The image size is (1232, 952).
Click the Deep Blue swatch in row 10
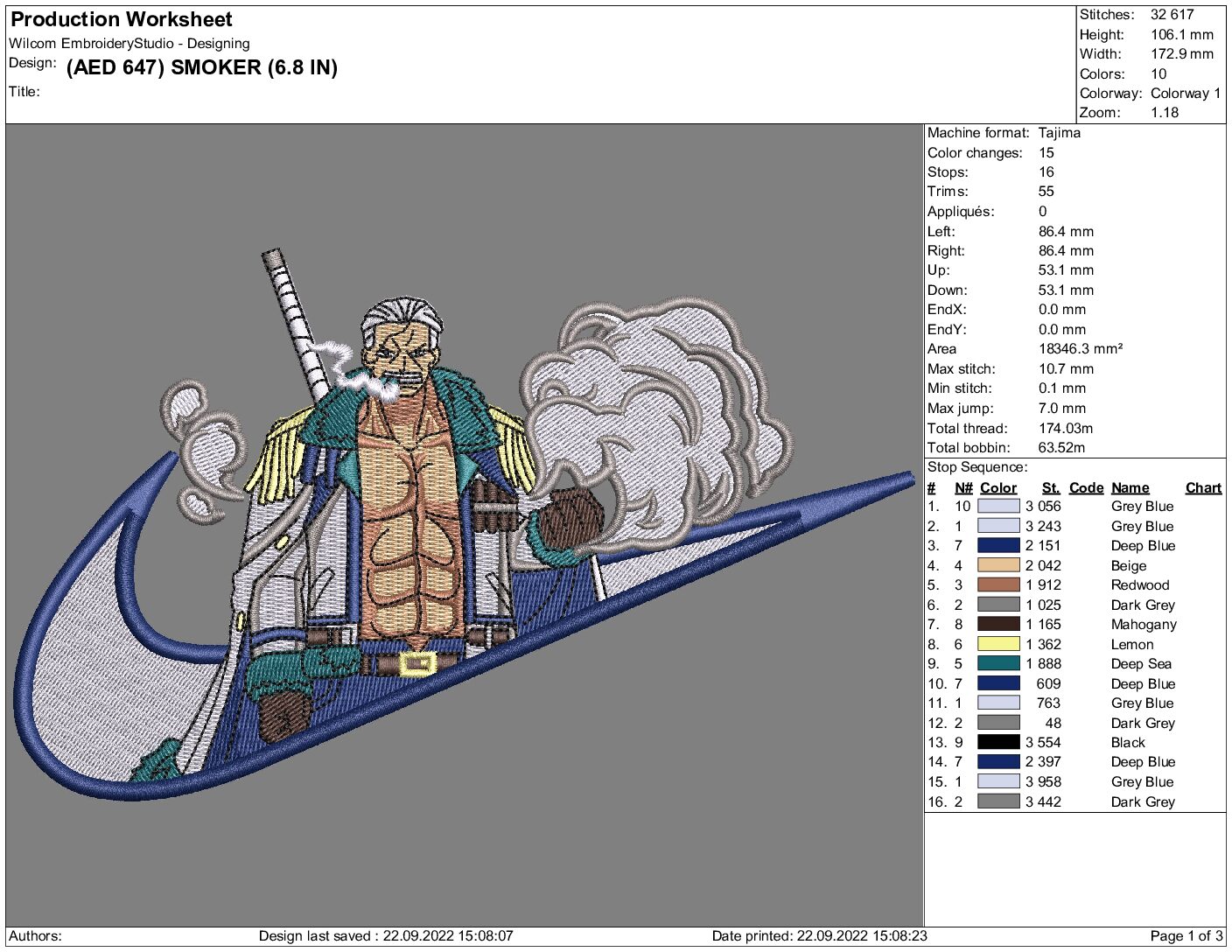coord(998,683)
